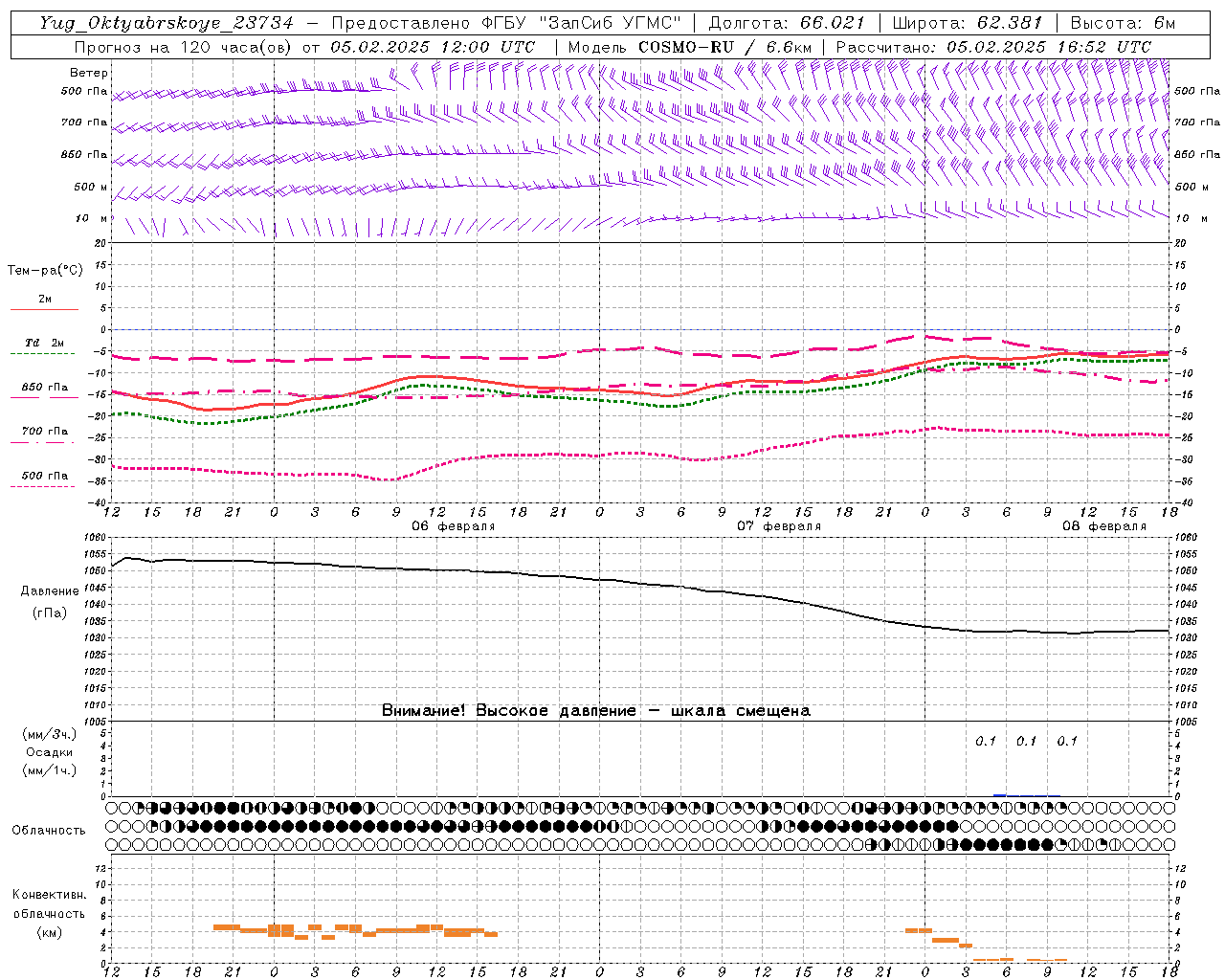
Task: Click the 10 м wind level label on left
Action: [92, 218]
